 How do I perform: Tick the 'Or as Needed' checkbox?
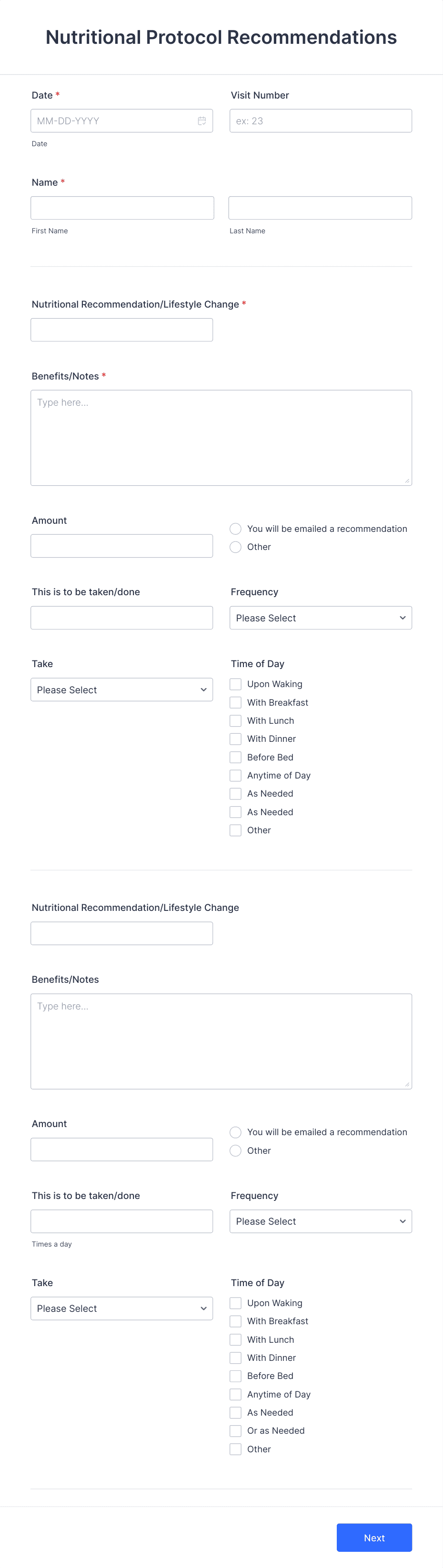coord(235,1430)
